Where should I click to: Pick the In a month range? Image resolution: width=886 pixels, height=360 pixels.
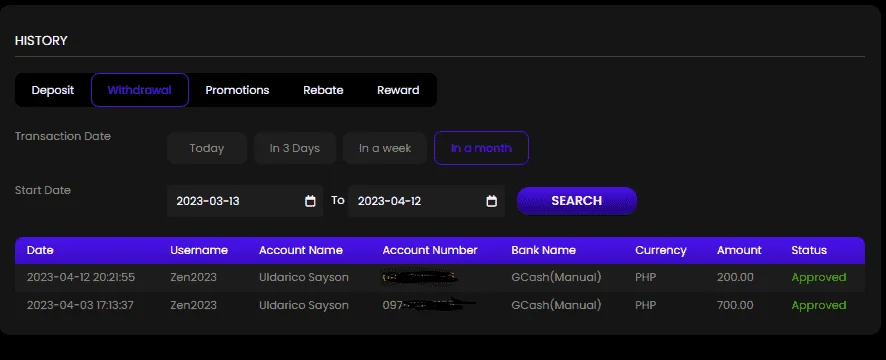pyautogui.click(x=481, y=148)
